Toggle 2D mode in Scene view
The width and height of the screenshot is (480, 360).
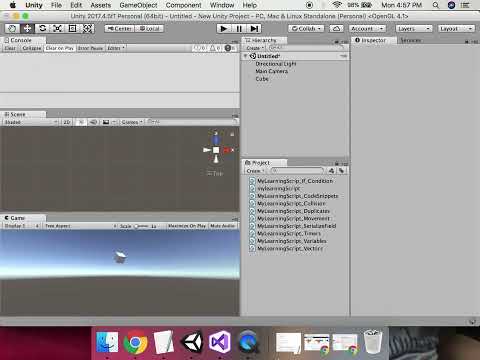(67, 122)
